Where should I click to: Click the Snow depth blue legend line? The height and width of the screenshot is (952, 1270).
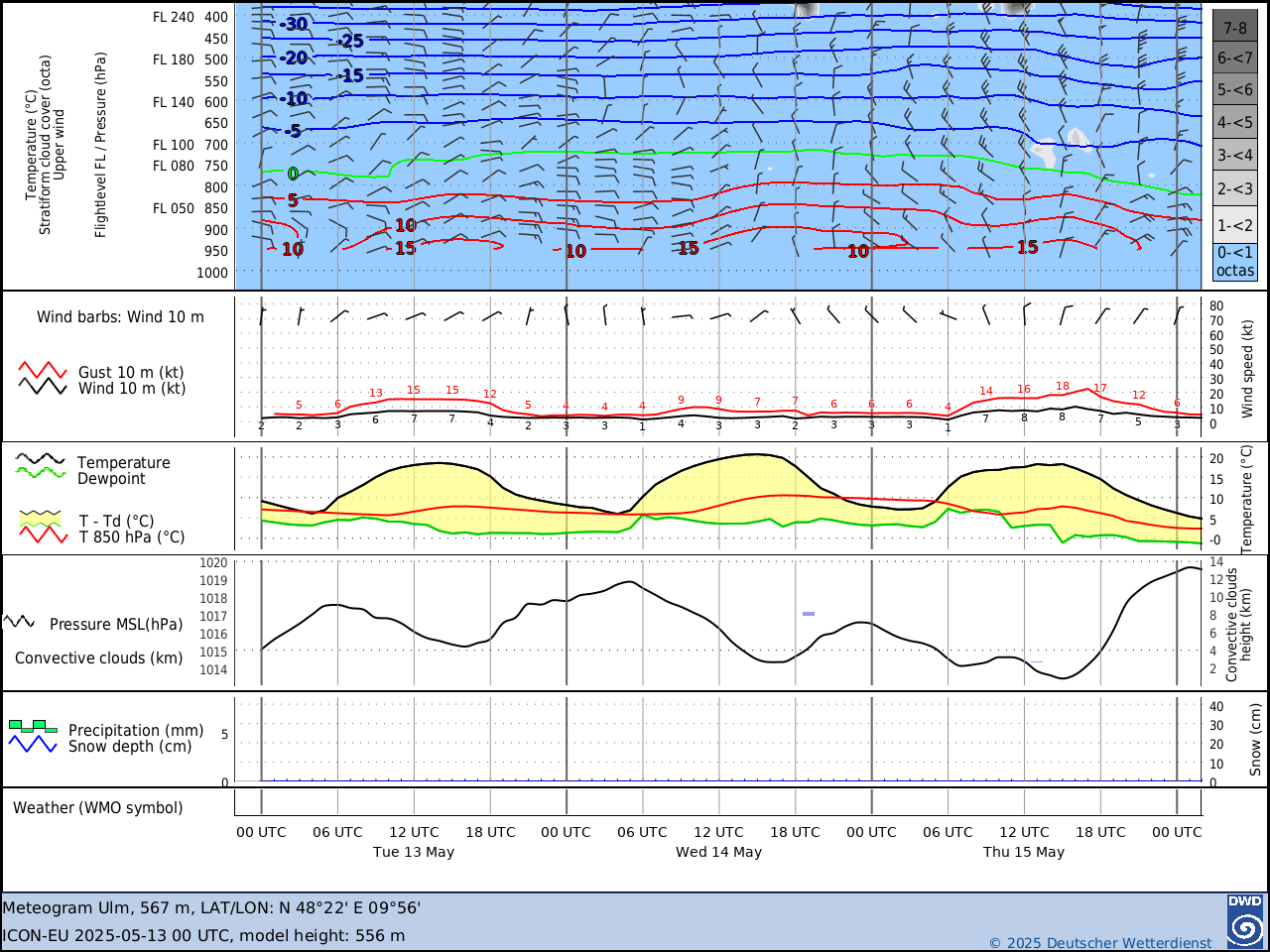click(x=33, y=744)
